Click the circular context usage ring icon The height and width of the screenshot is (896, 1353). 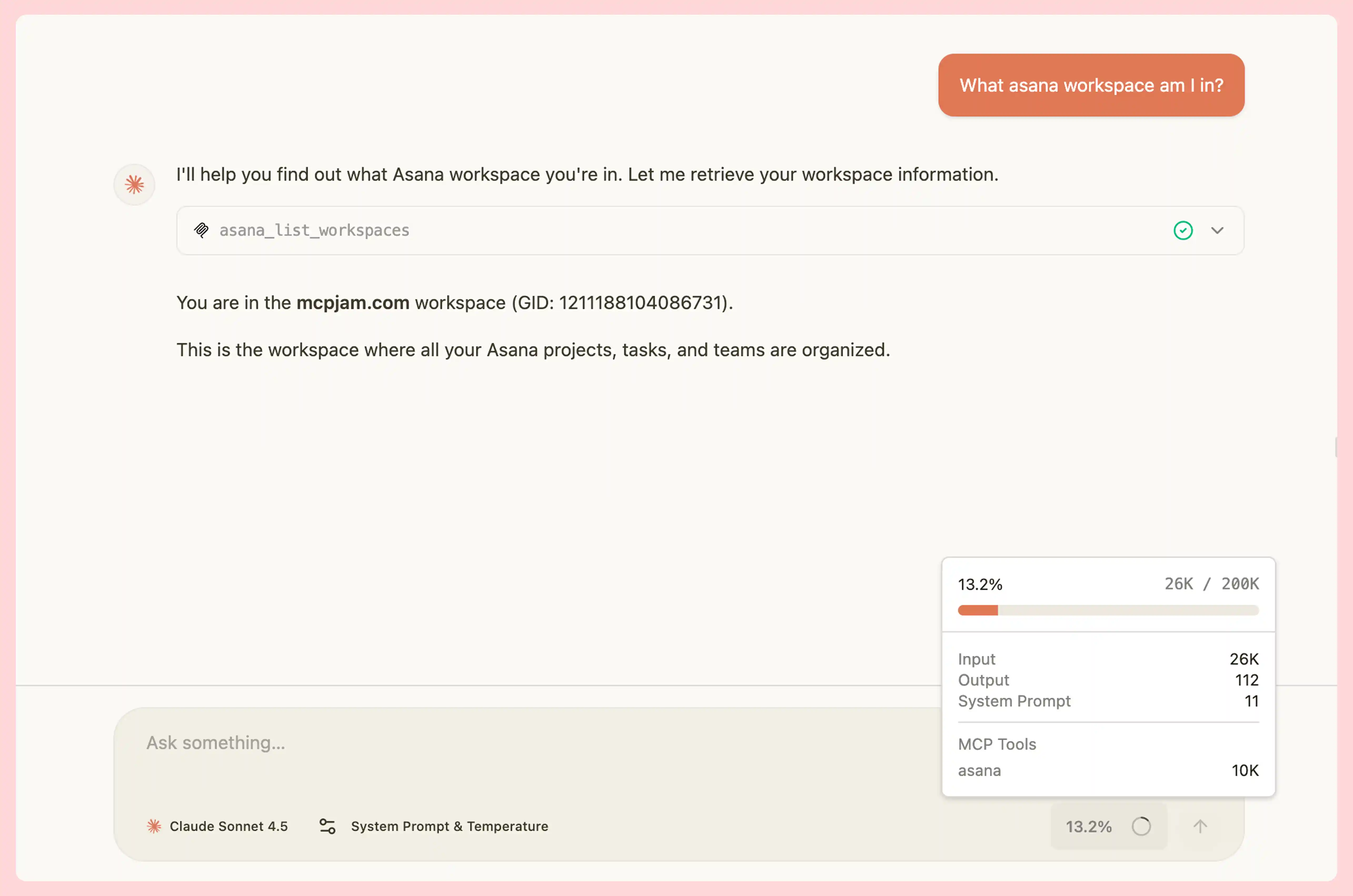[1141, 826]
